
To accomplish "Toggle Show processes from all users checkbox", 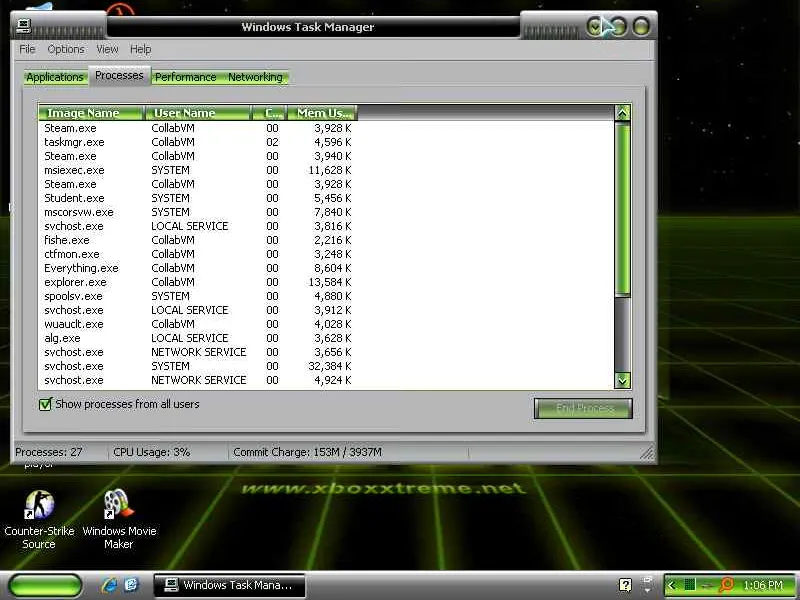I will [x=45, y=404].
